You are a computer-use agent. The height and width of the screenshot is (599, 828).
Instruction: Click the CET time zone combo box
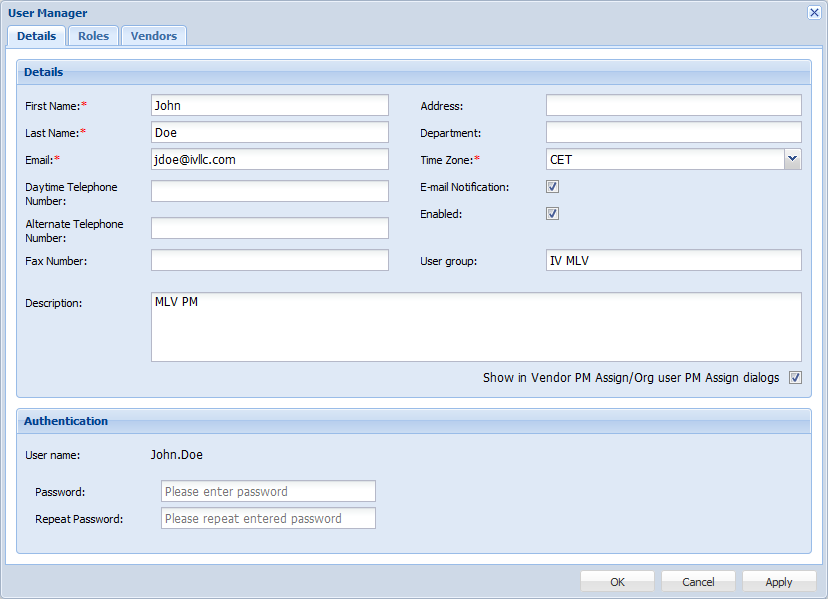tap(663, 159)
